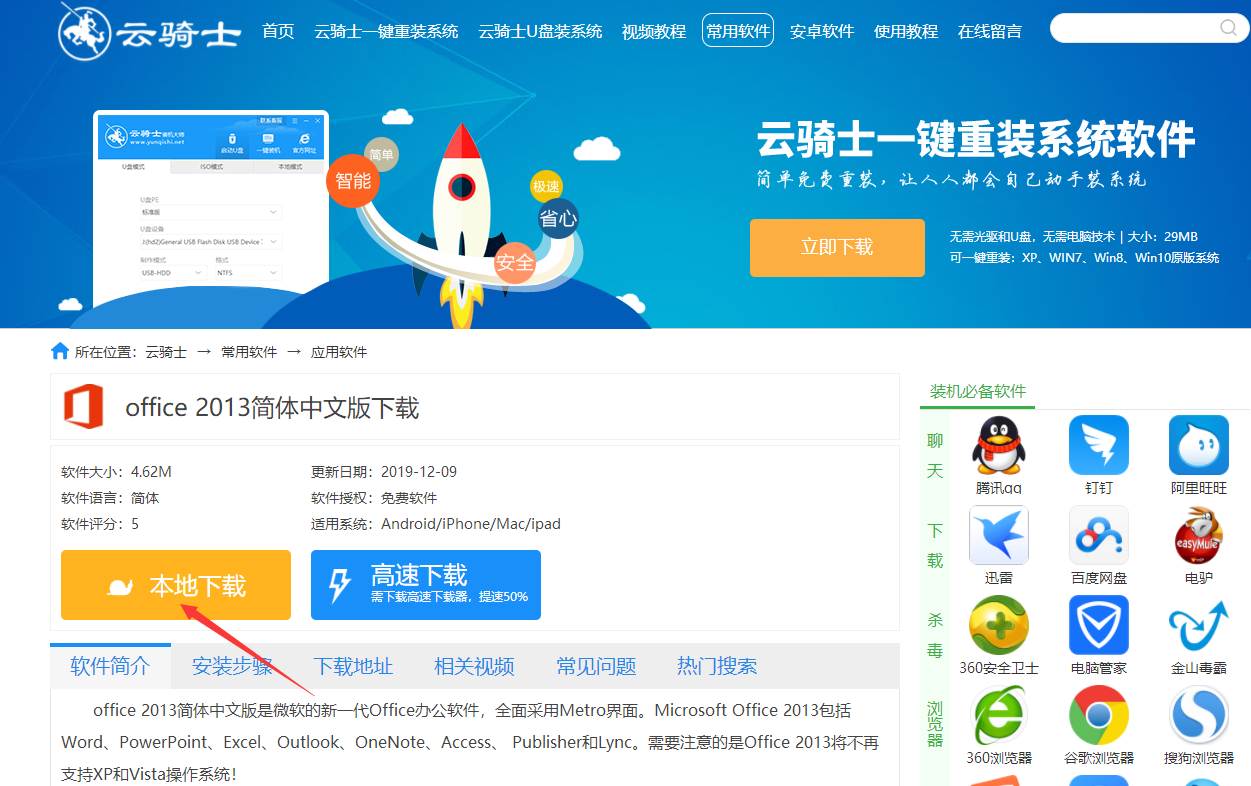Click title office 2013简体中文版下载
The width and height of the screenshot is (1251, 786).
pyautogui.click(x=272, y=408)
